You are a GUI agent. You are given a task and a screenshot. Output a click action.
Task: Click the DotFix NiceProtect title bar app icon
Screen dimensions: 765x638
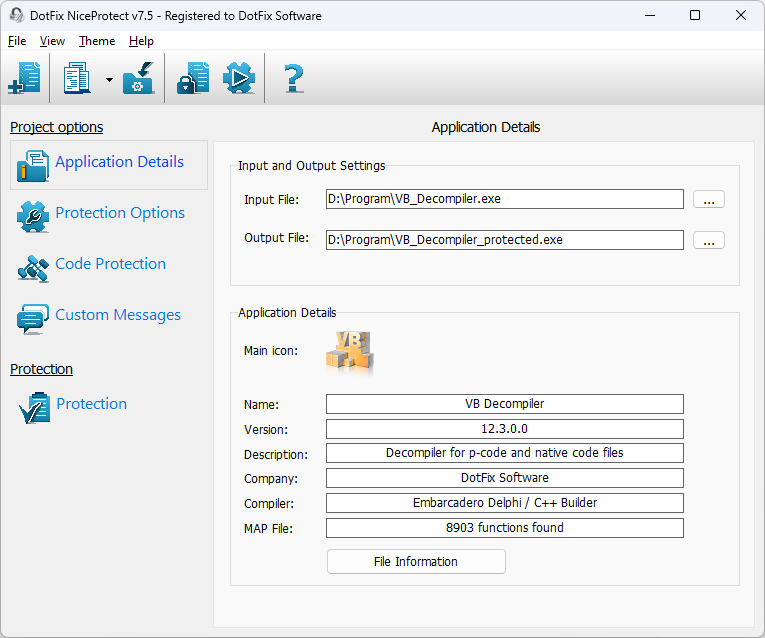tap(17, 15)
